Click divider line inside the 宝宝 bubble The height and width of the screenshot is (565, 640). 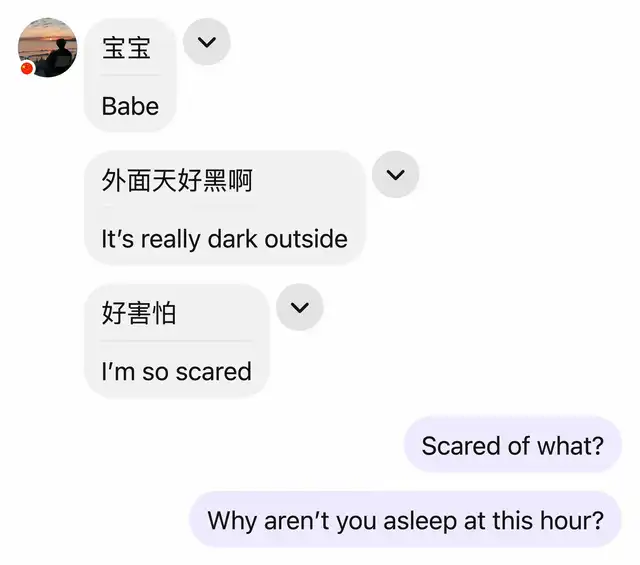click(x=130, y=75)
